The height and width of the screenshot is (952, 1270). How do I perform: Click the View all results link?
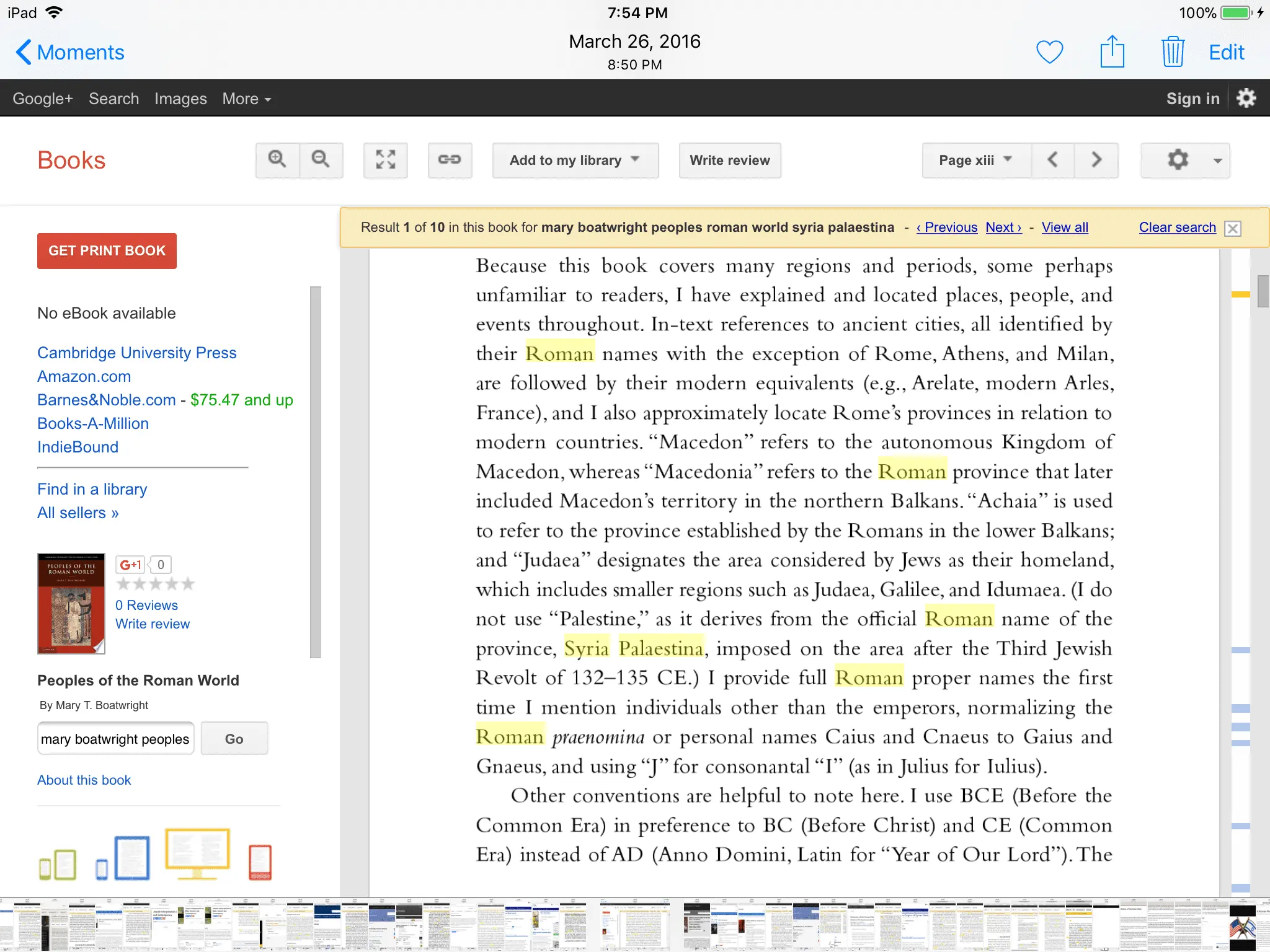pyautogui.click(x=1065, y=227)
